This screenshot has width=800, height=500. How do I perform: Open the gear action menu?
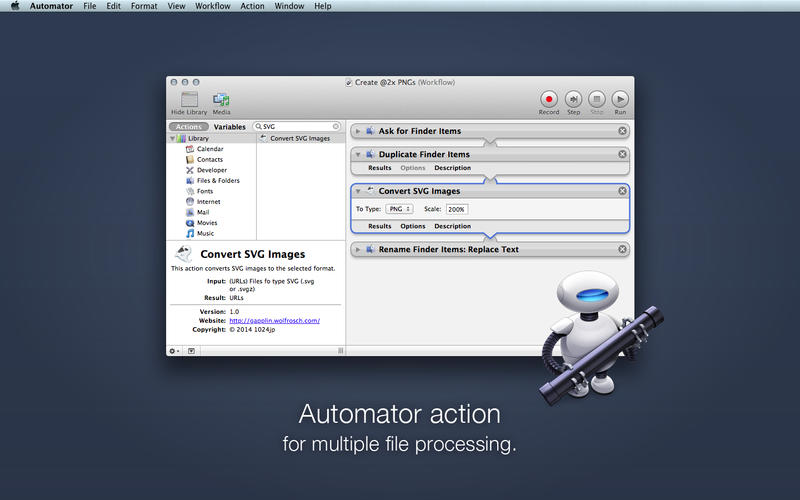pos(174,351)
